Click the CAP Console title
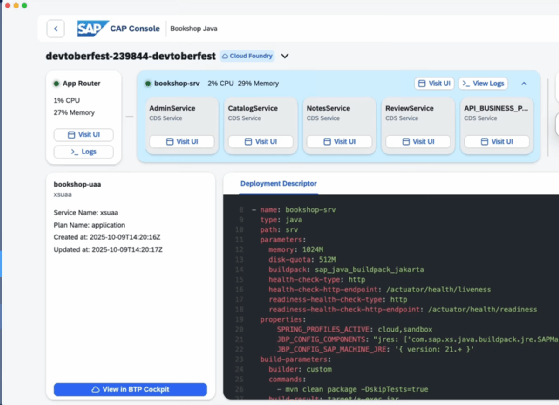Viewport: 559px width, 405px height. (x=135, y=29)
